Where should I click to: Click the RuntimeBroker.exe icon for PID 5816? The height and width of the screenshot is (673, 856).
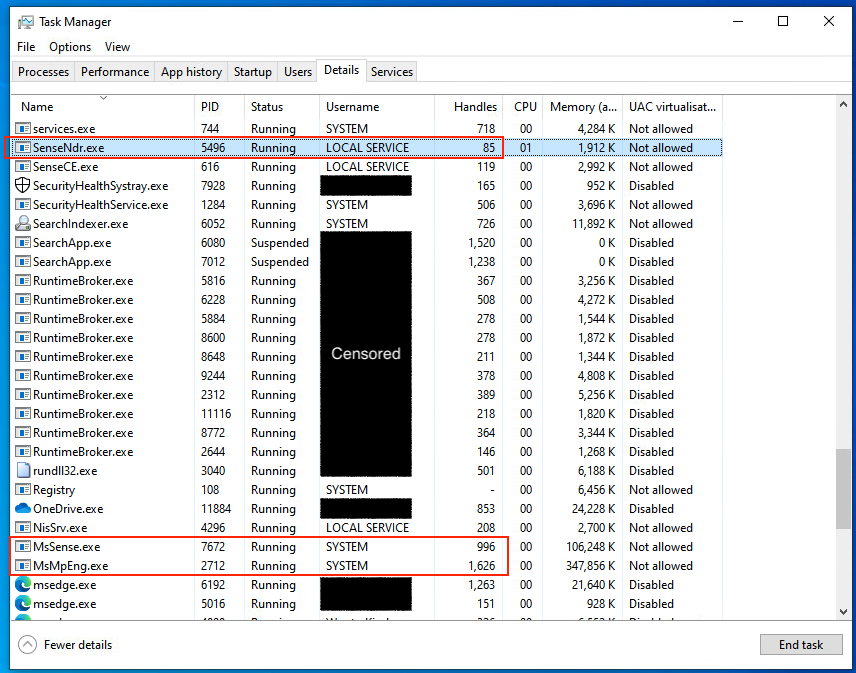23,281
